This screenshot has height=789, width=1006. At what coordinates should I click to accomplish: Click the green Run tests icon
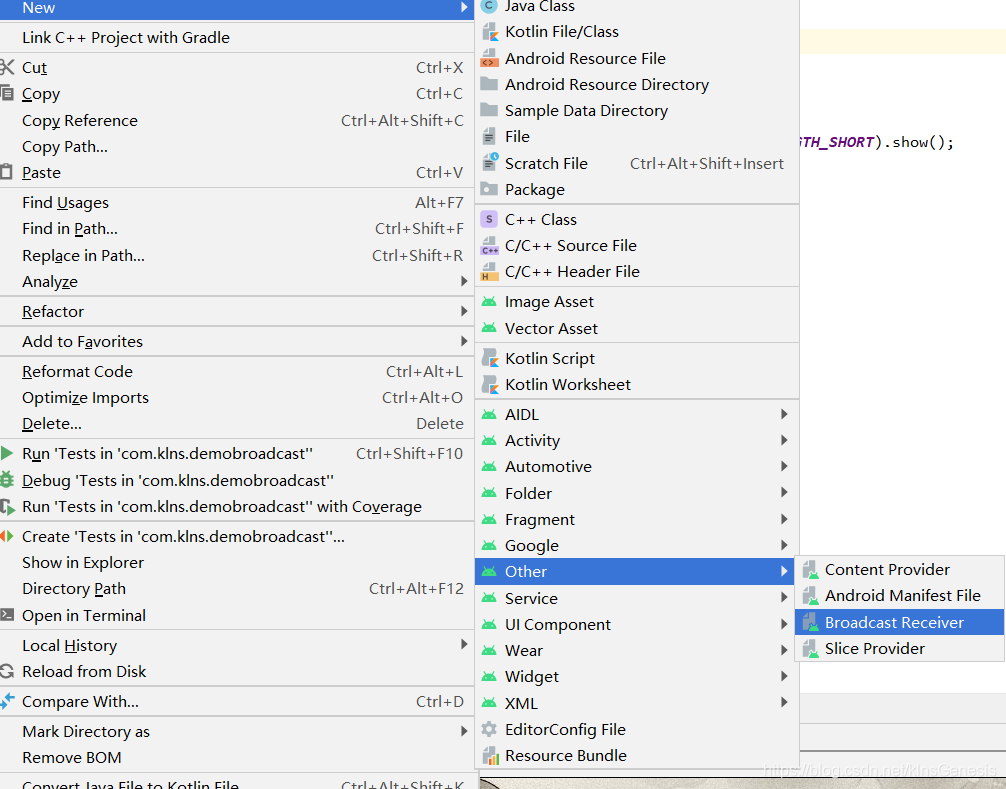tap(6, 454)
